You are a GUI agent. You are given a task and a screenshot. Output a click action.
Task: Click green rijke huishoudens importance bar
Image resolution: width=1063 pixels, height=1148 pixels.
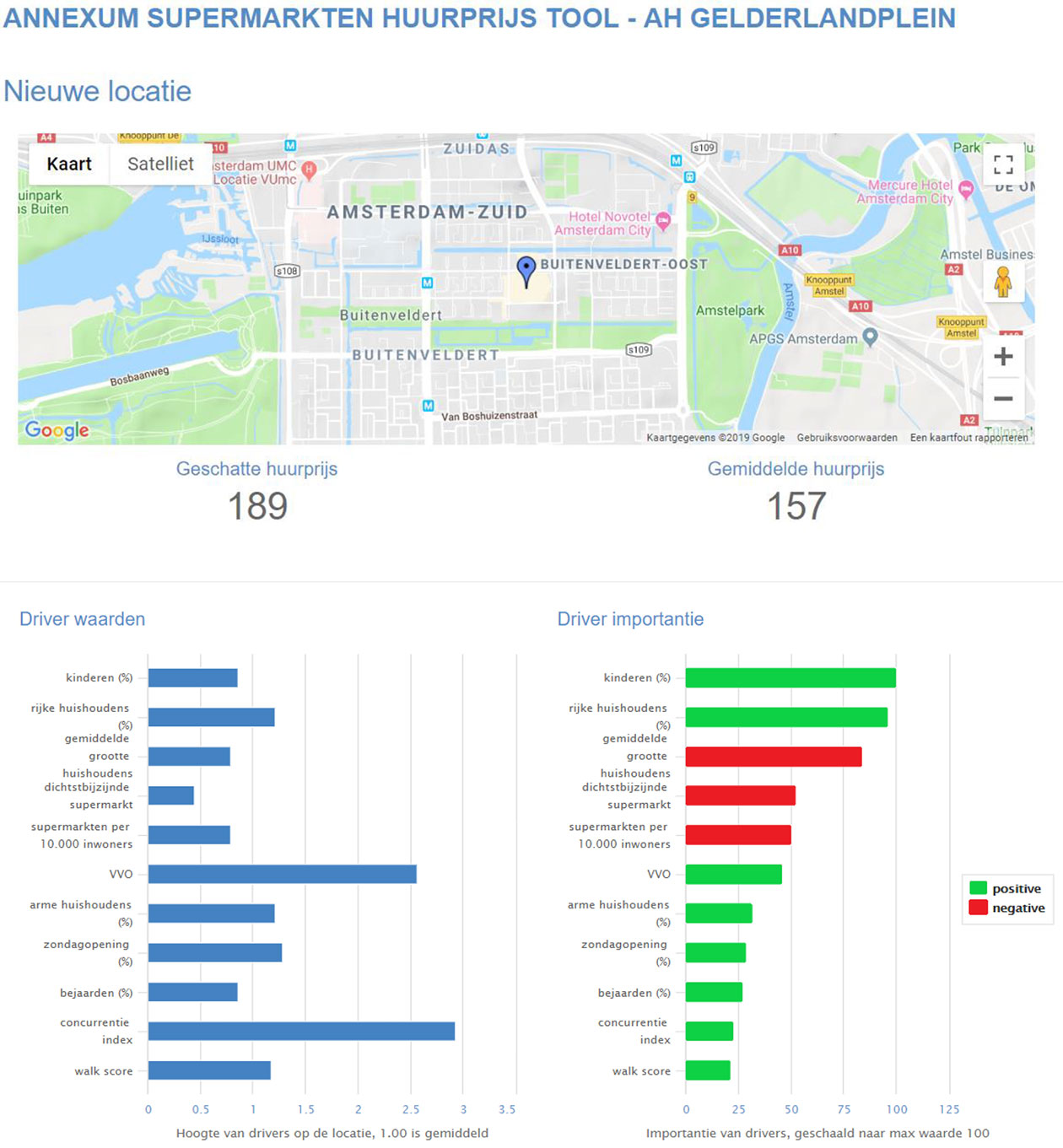coord(786,717)
